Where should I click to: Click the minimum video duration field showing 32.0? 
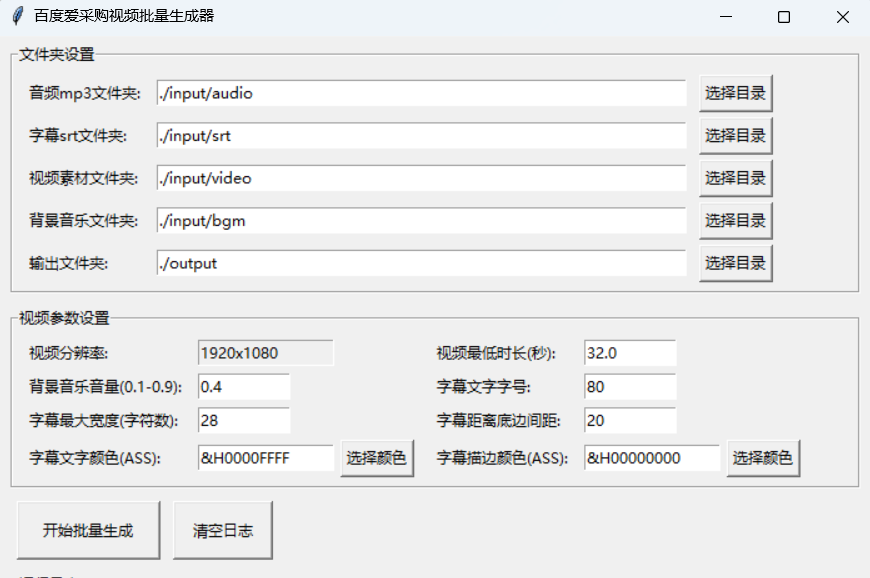point(629,352)
